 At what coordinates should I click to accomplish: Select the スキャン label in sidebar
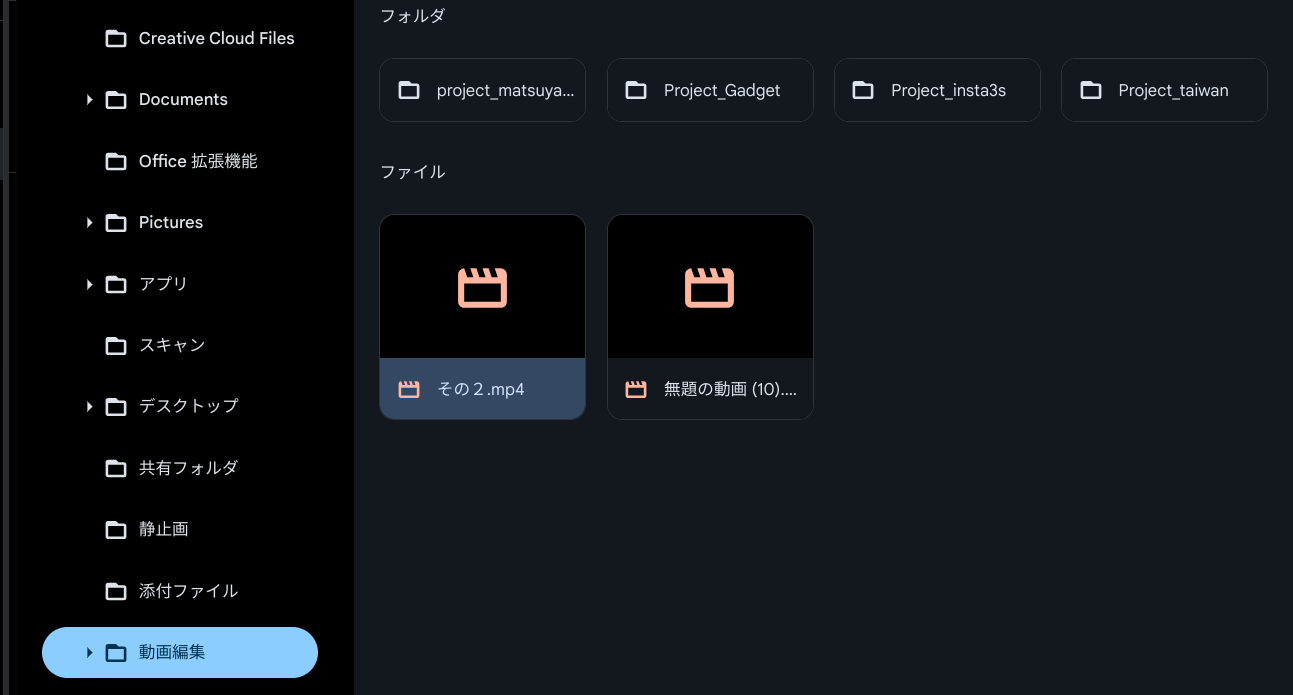pyautogui.click(x=172, y=346)
